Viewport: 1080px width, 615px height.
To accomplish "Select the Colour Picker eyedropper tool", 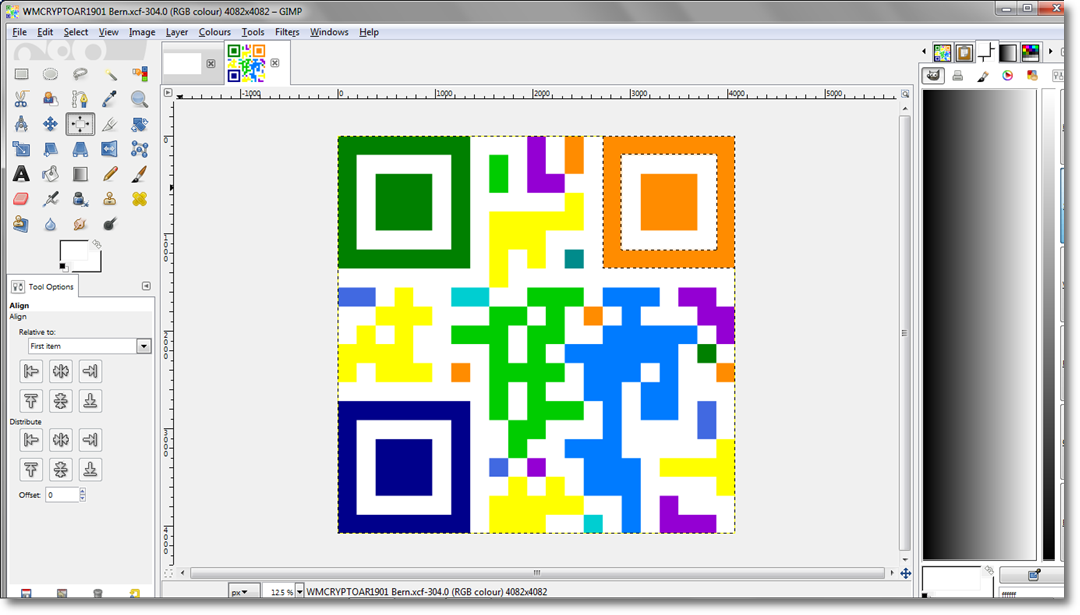I will tap(110, 98).
